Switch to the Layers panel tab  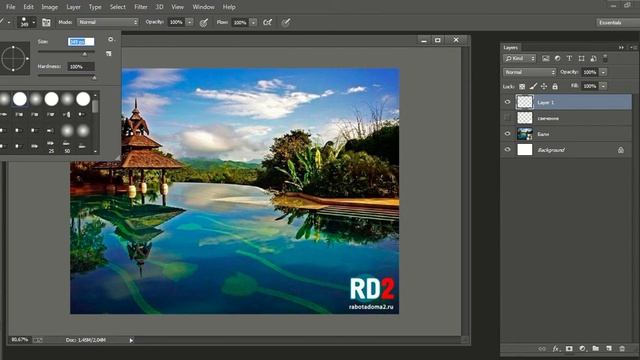[510, 47]
